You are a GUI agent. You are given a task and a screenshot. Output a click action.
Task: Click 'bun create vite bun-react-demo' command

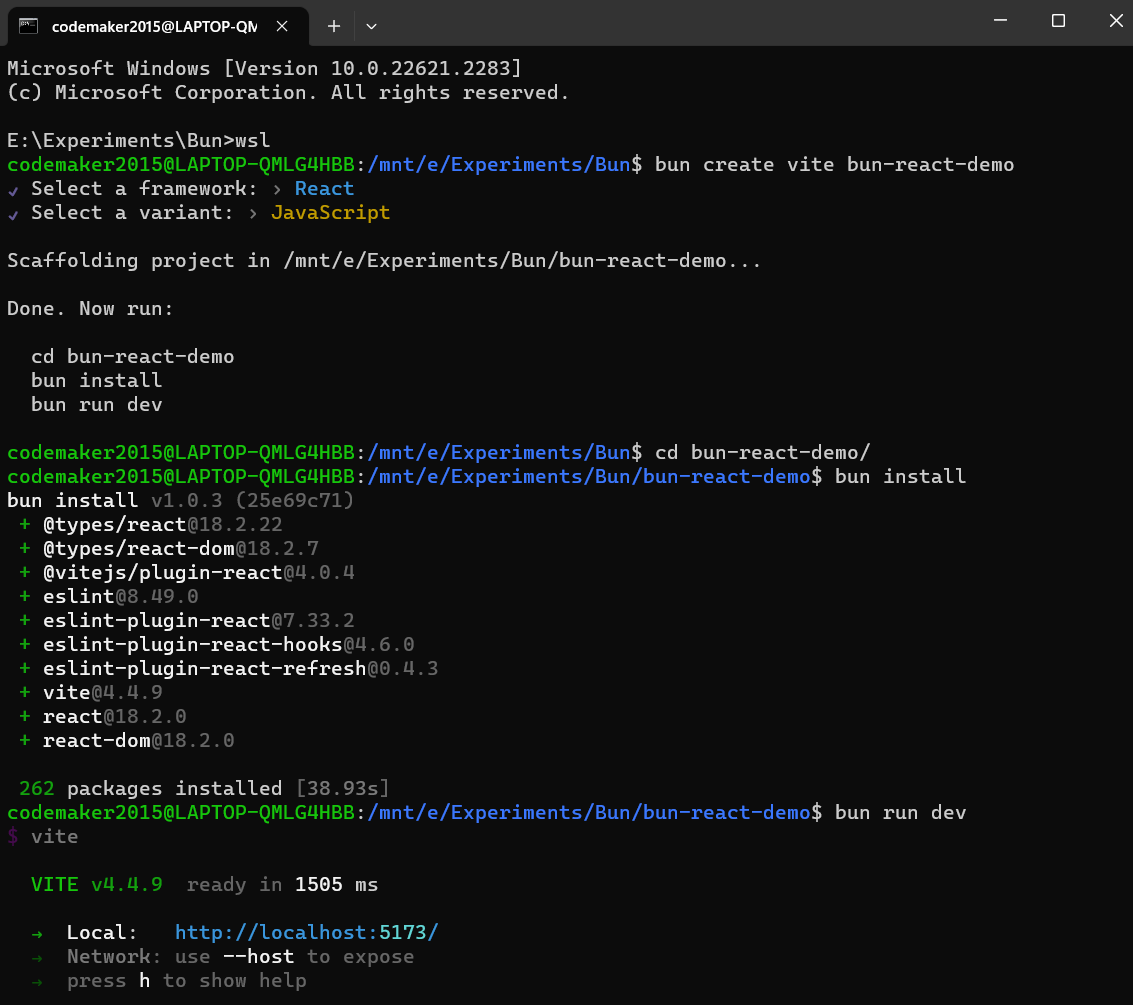click(834, 165)
